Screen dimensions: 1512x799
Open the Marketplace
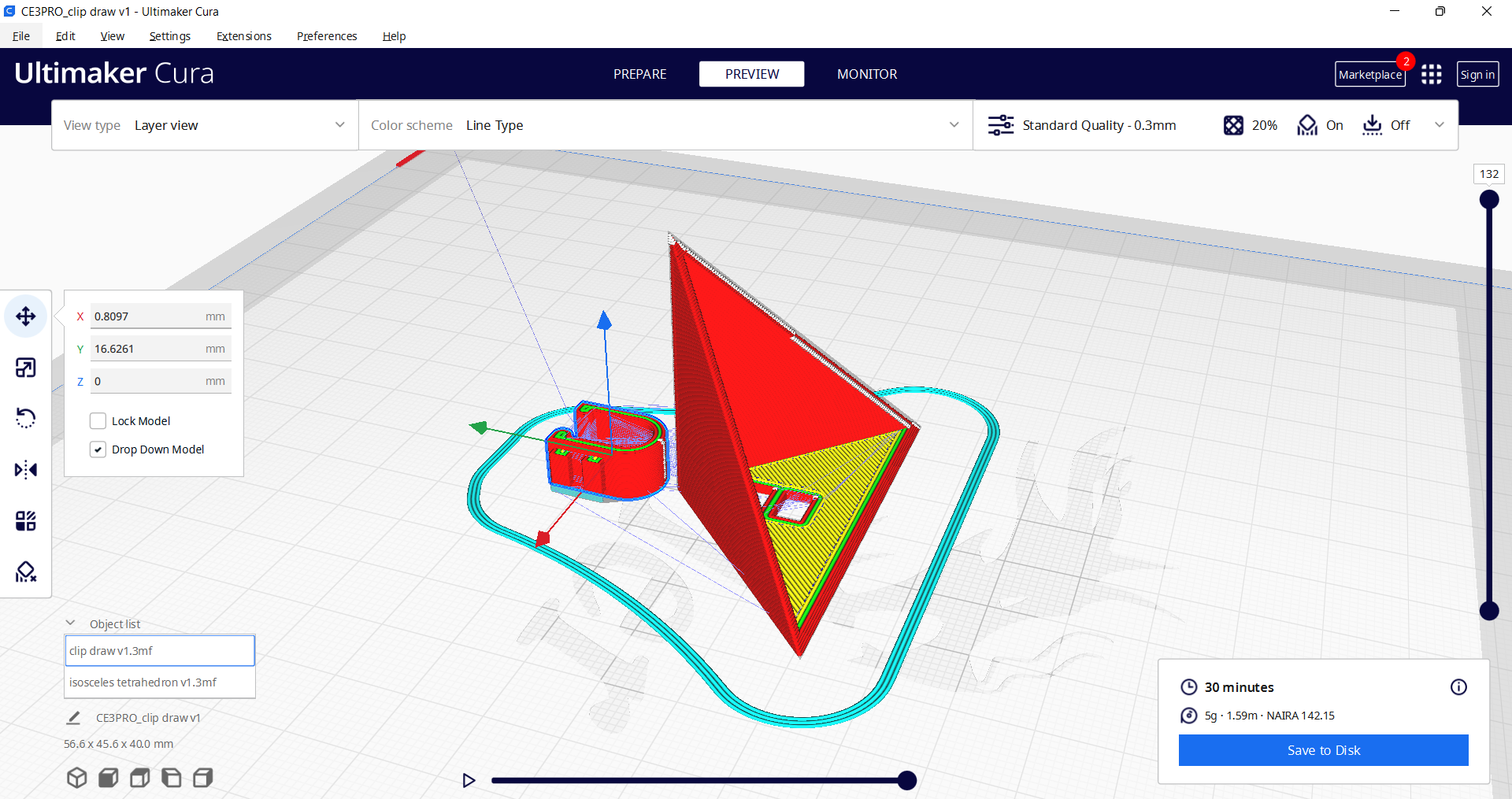[x=1370, y=73]
